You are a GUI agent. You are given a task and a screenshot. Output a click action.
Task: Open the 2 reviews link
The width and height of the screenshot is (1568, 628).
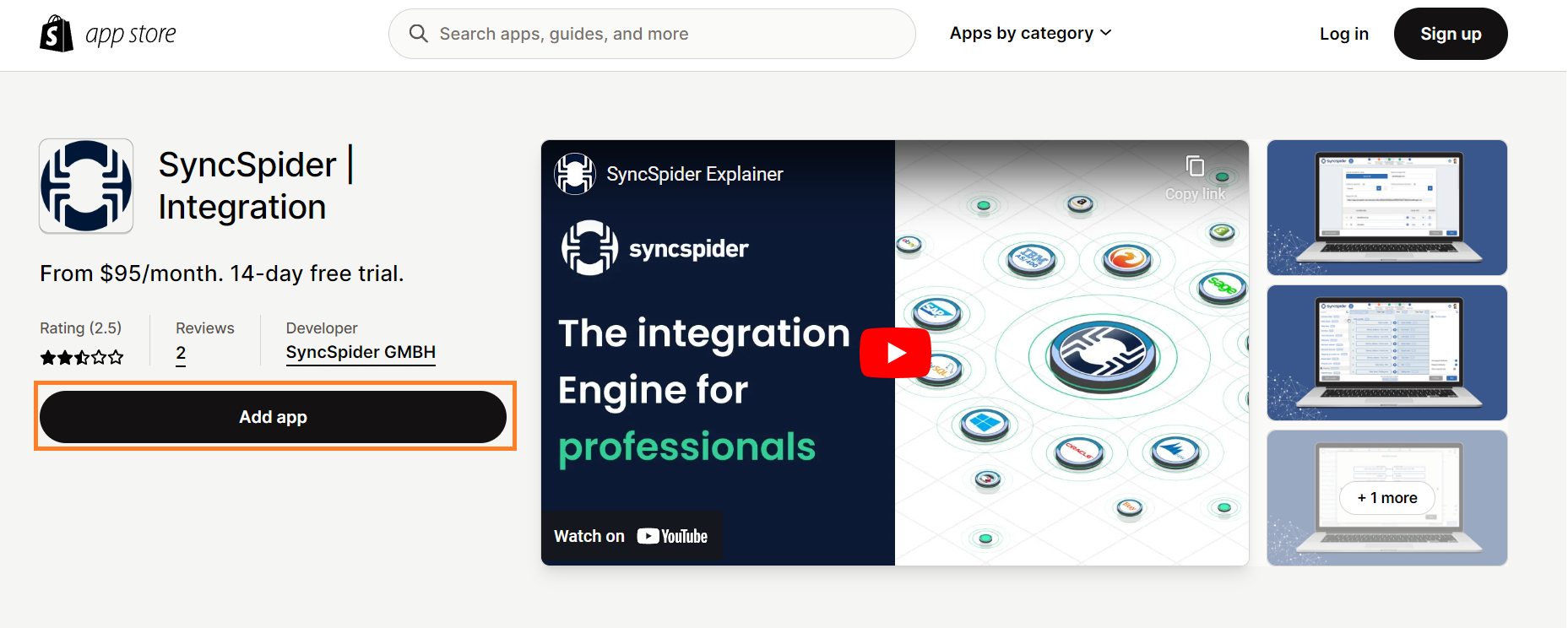point(181,354)
